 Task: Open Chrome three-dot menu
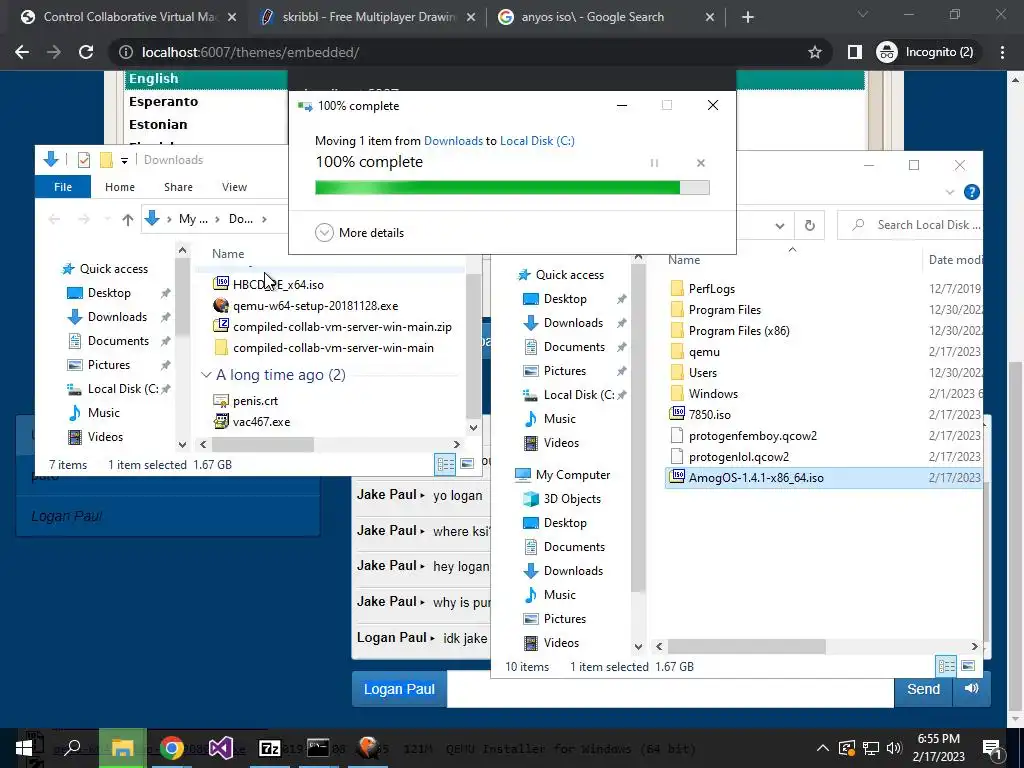[x=1002, y=52]
